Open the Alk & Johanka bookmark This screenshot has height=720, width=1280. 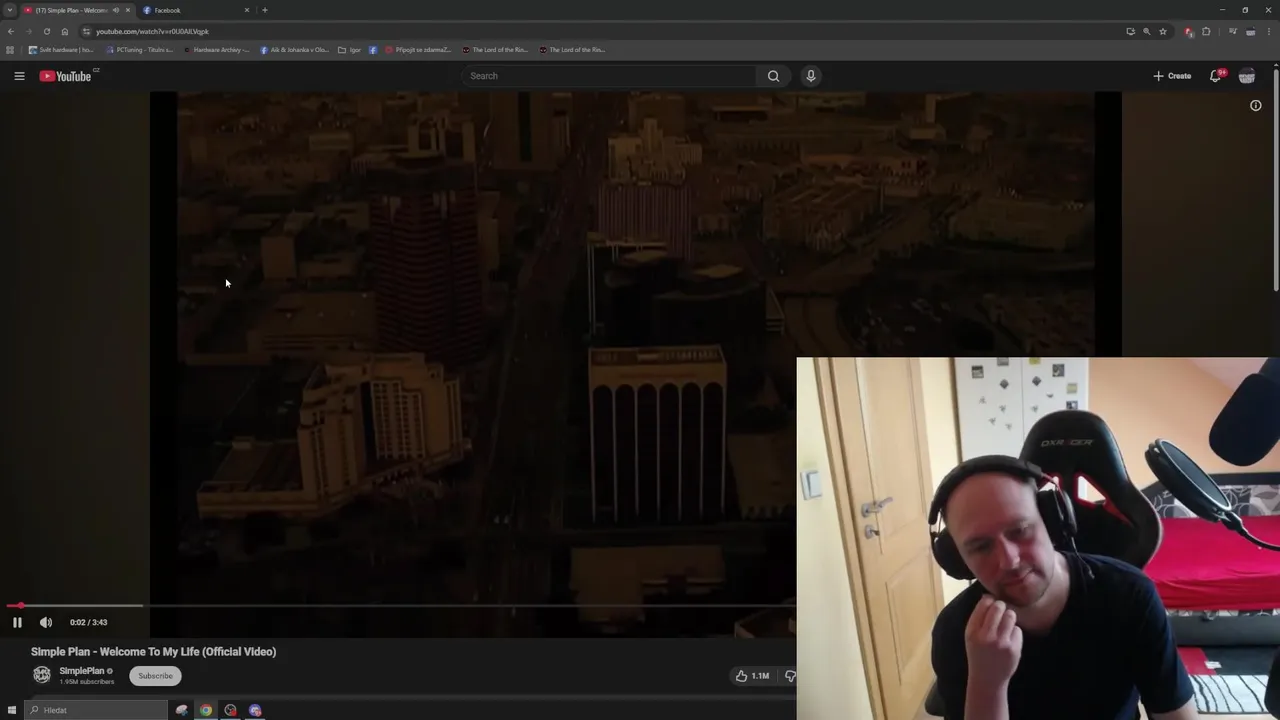[294, 50]
